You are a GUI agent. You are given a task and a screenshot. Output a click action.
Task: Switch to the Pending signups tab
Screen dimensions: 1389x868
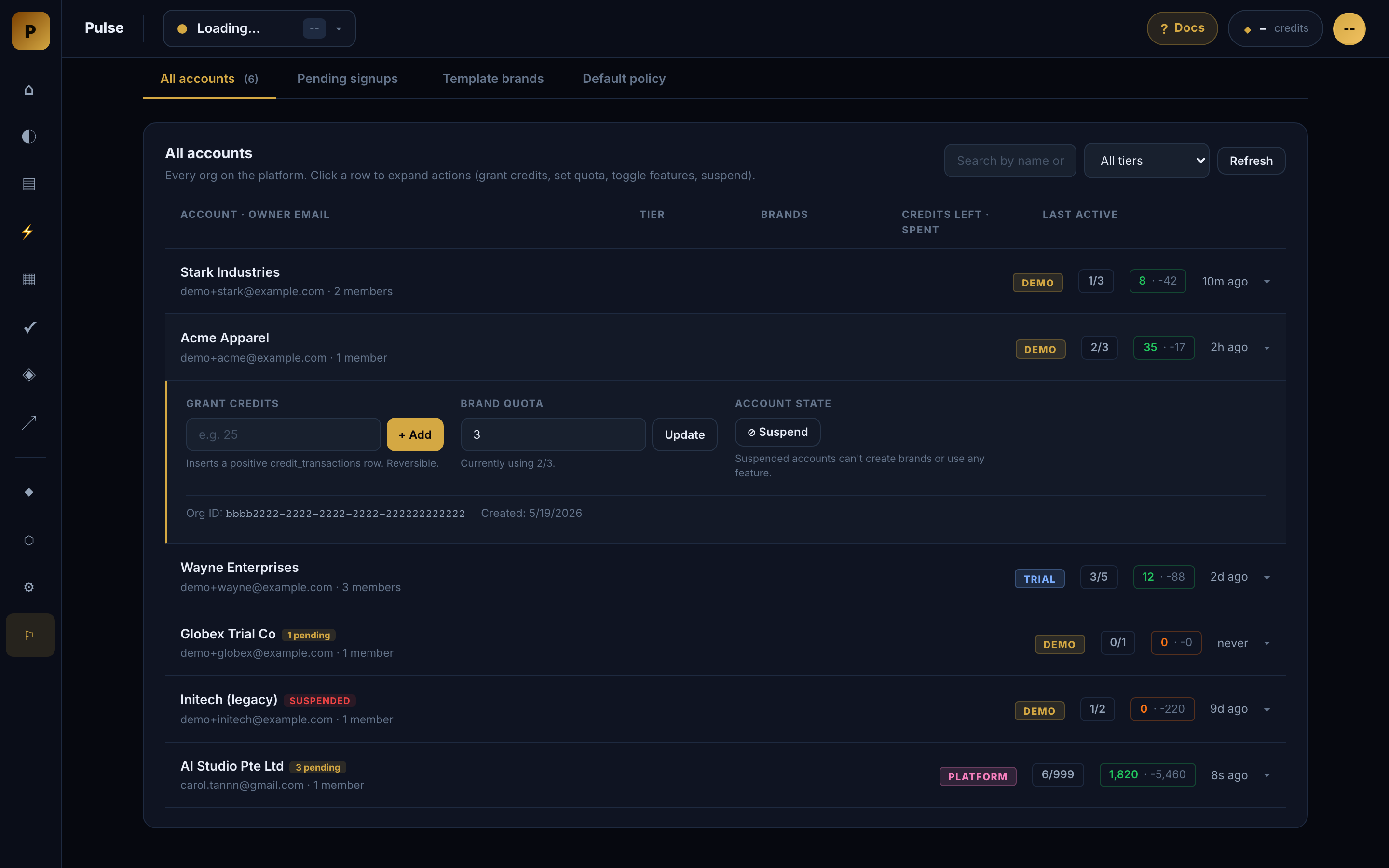click(x=347, y=79)
